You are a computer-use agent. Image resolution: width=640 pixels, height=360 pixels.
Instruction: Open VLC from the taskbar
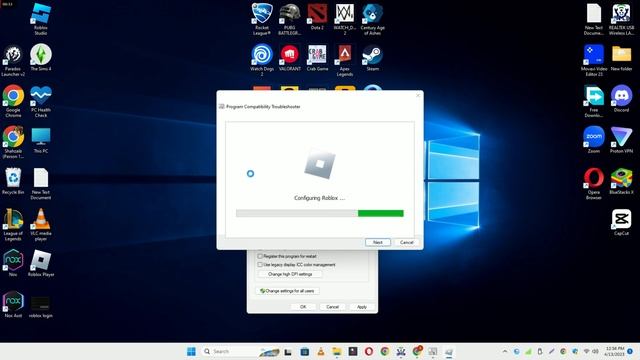(320, 351)
